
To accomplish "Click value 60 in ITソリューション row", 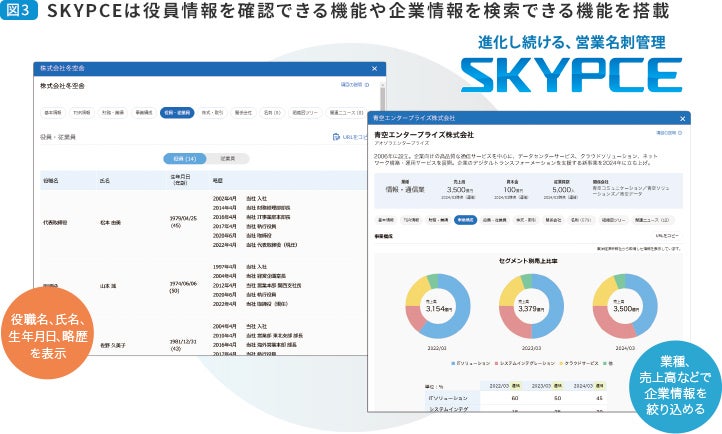I will [x=515, y=398].
